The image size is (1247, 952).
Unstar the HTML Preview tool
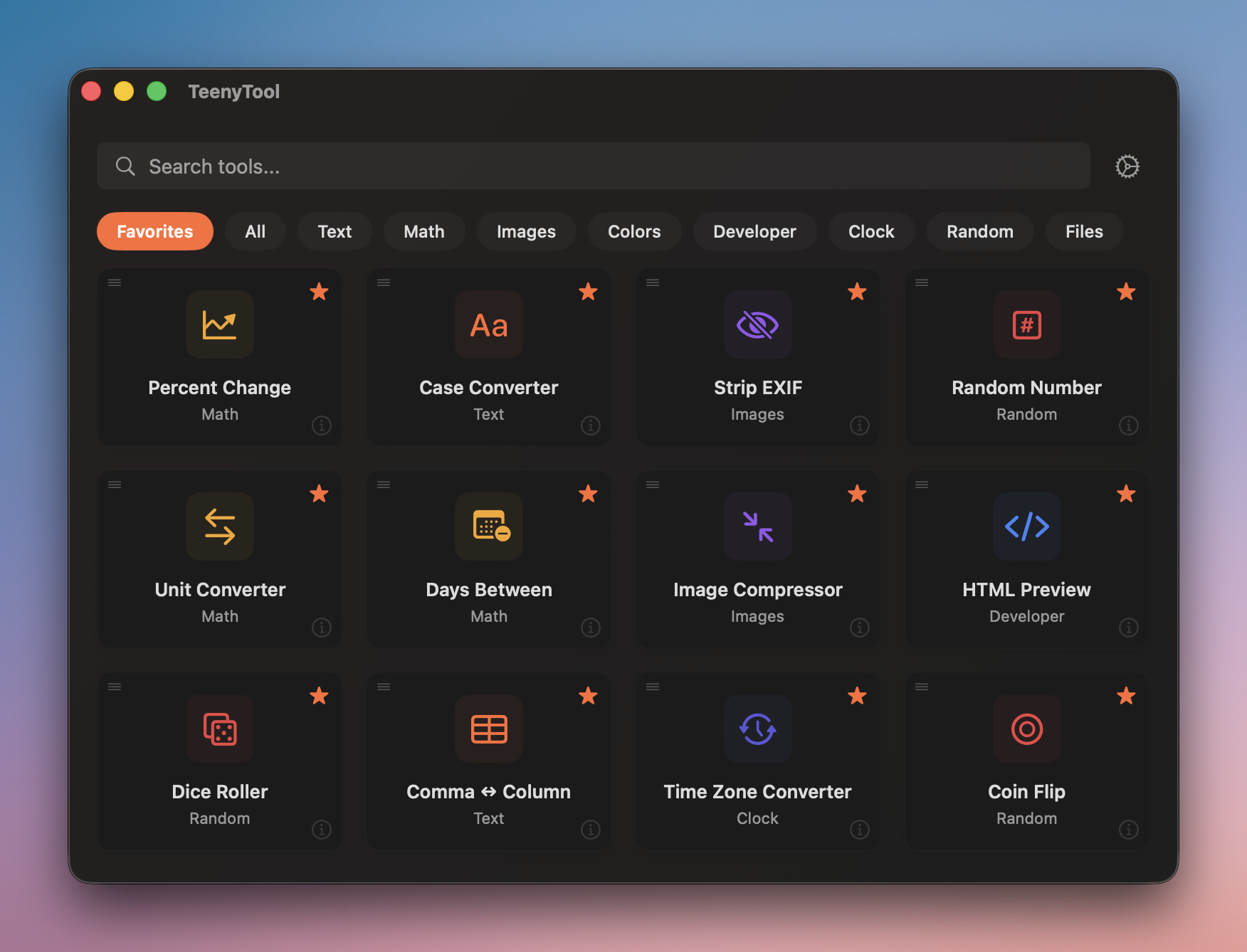1126,494
